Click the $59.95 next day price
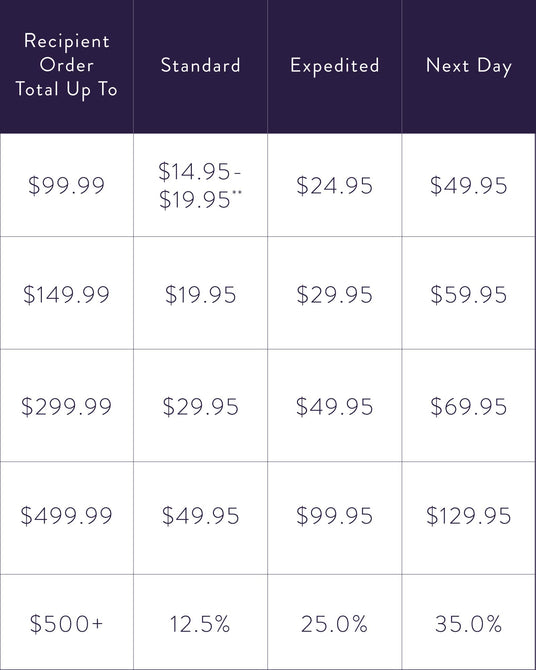Image resolution: width=536 pixels, height=670 pixels. click(468, 295)
